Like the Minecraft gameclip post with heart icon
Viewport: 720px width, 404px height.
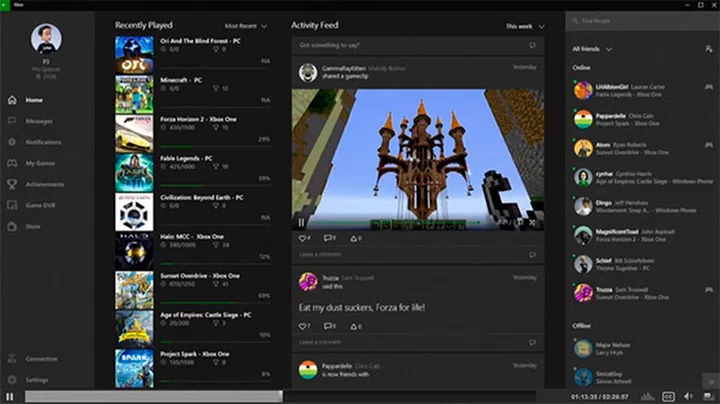pos(303,238)
